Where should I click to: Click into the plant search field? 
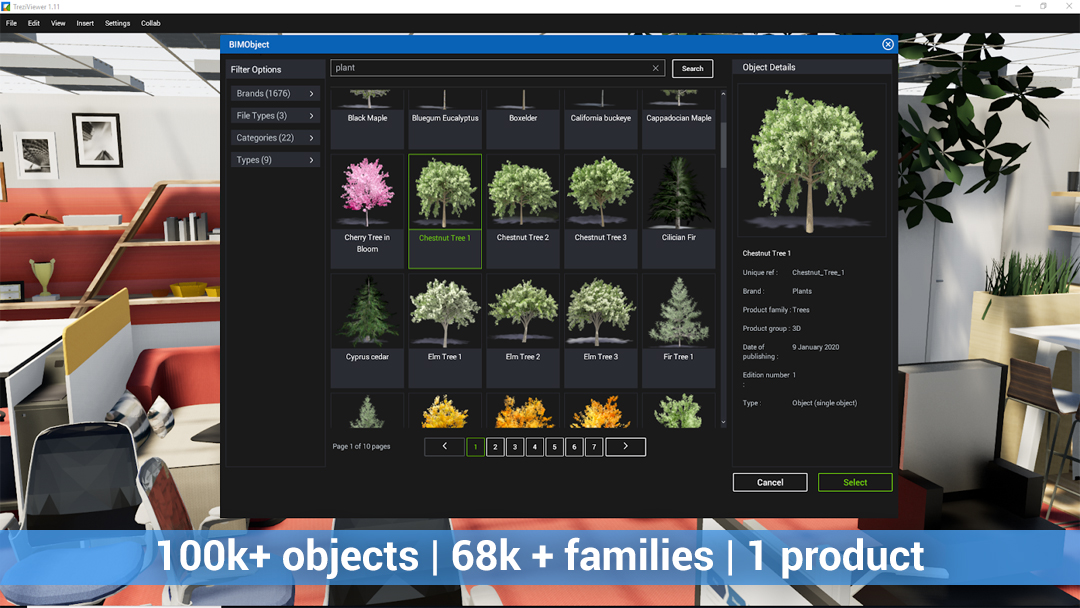coord(490,68)
